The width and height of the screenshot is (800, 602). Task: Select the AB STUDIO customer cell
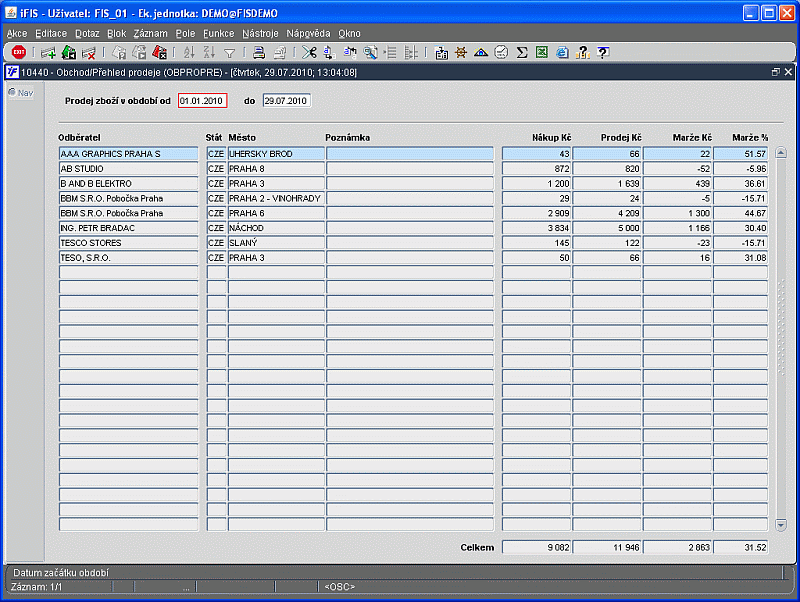click(x=129, y=169)
